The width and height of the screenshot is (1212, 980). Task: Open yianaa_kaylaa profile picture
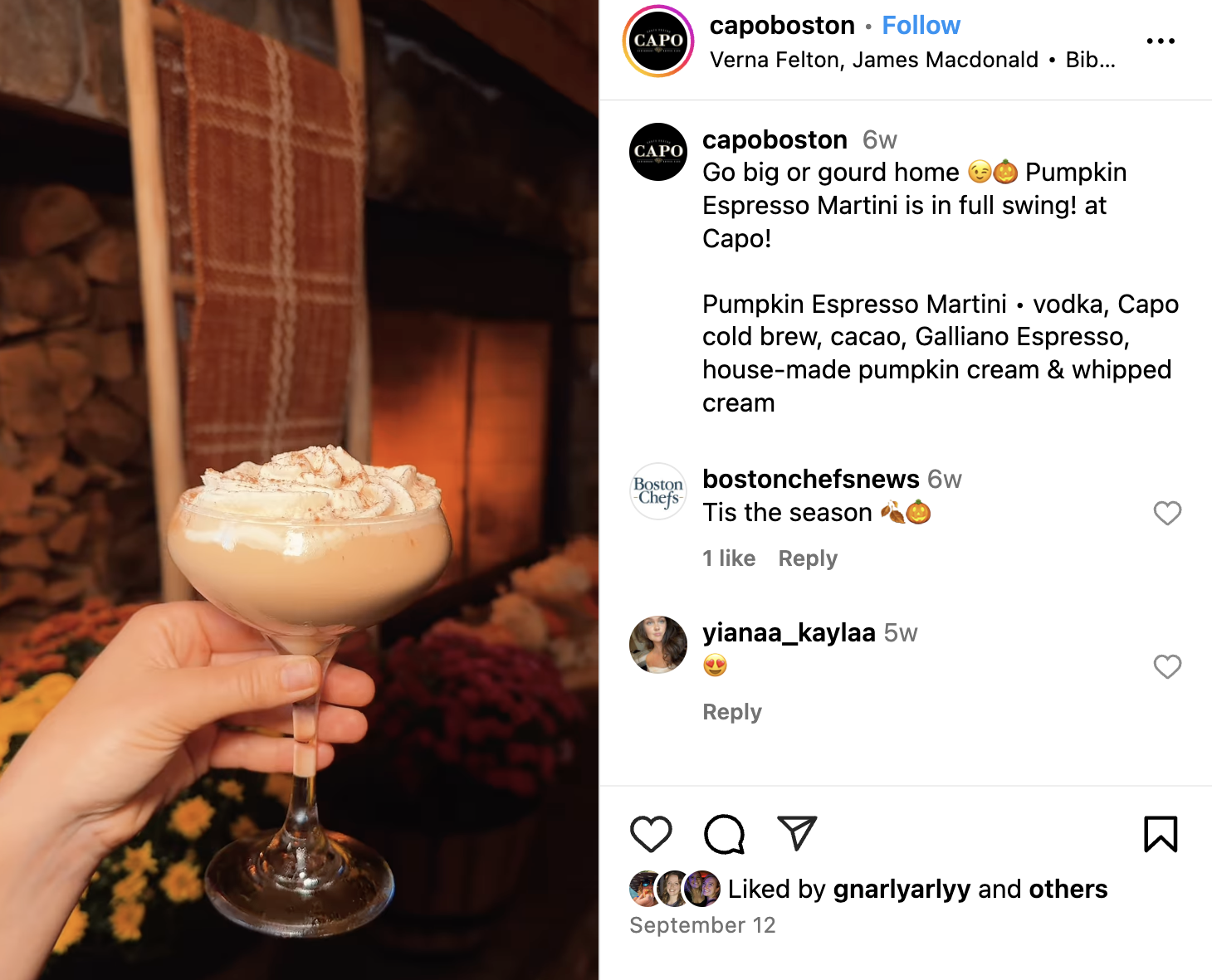coord(658,645)
